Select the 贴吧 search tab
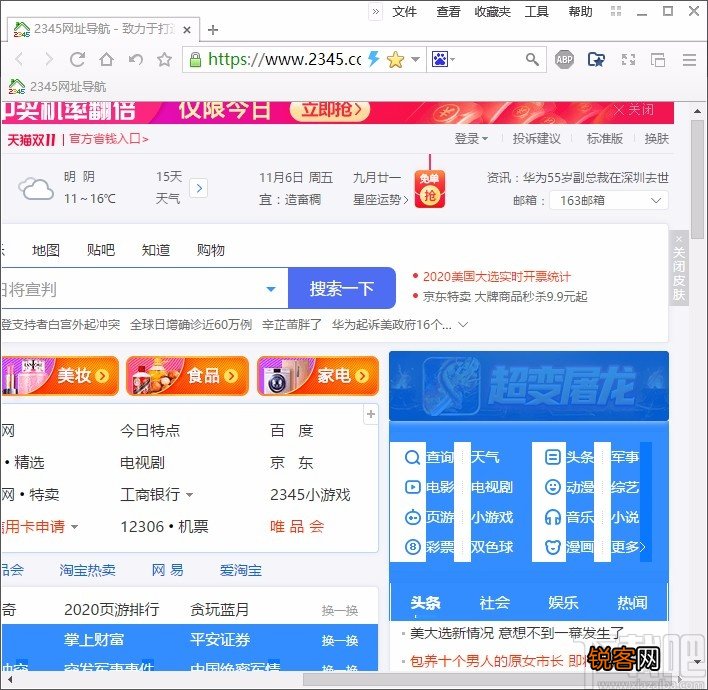The height and width of the screenshot is (690, 708). tap(101, 250)
